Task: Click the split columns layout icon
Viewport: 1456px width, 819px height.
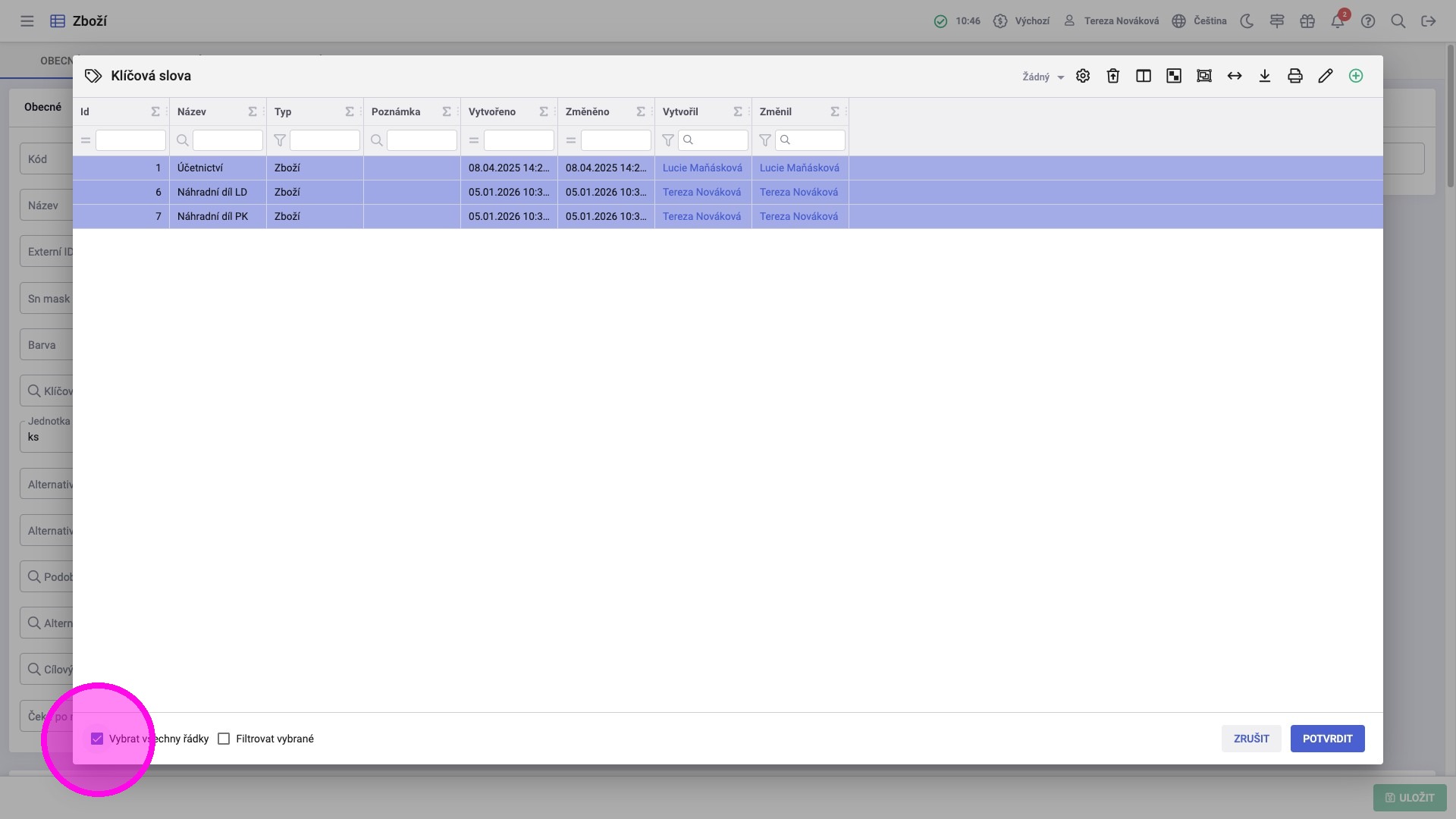Action: [x=1144, y=76]
